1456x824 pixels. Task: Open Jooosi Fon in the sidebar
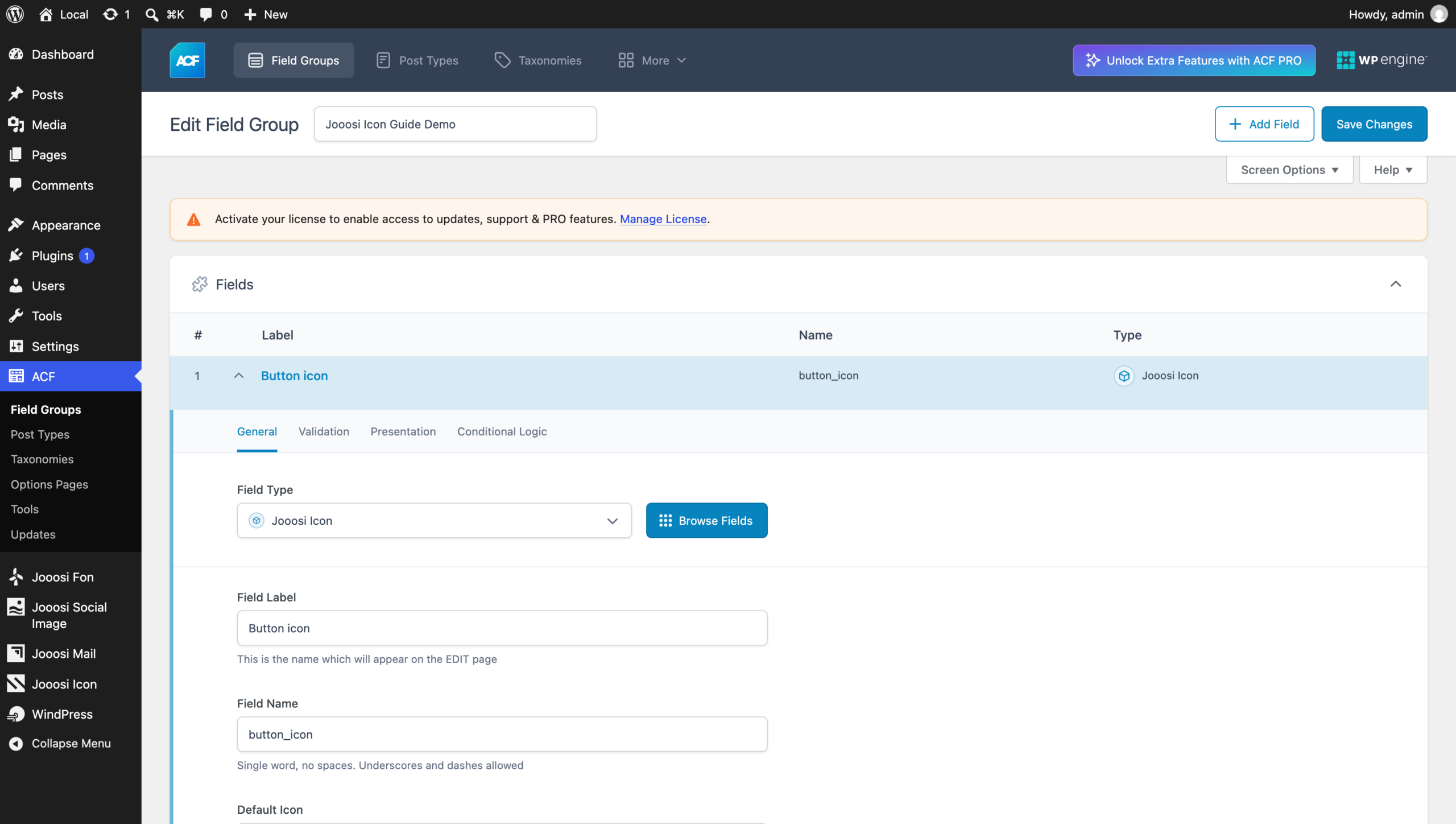pos(71,577)
